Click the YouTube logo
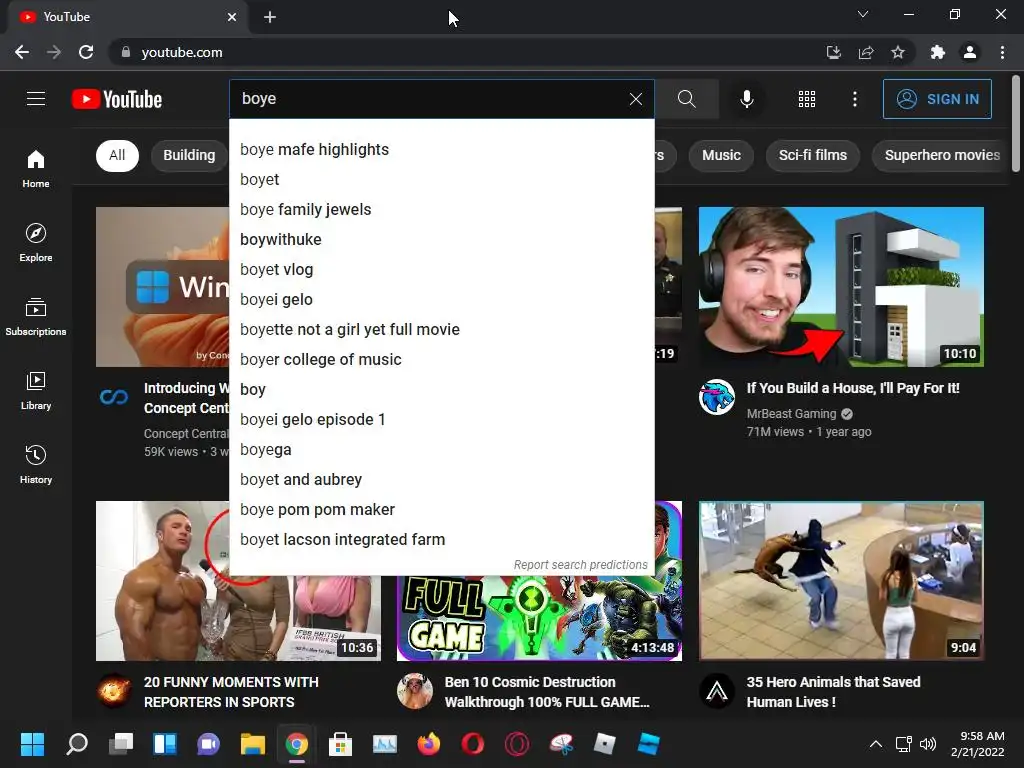 [117, 99]
